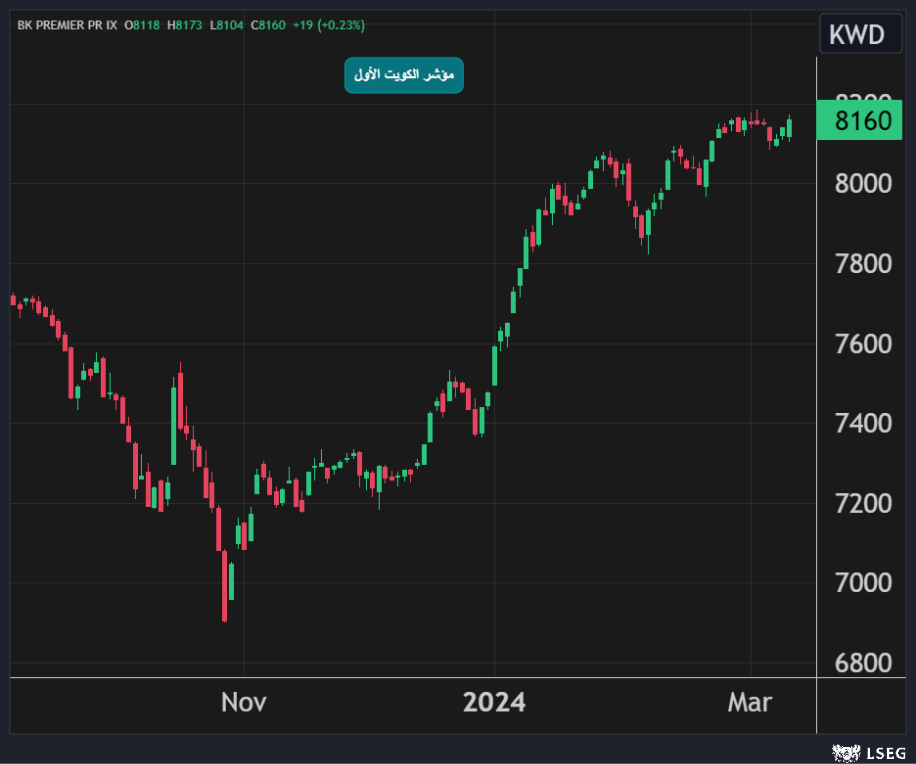Select the 7200 price scale label
Screen dimensions: 916x764
(x=862, y=503)
